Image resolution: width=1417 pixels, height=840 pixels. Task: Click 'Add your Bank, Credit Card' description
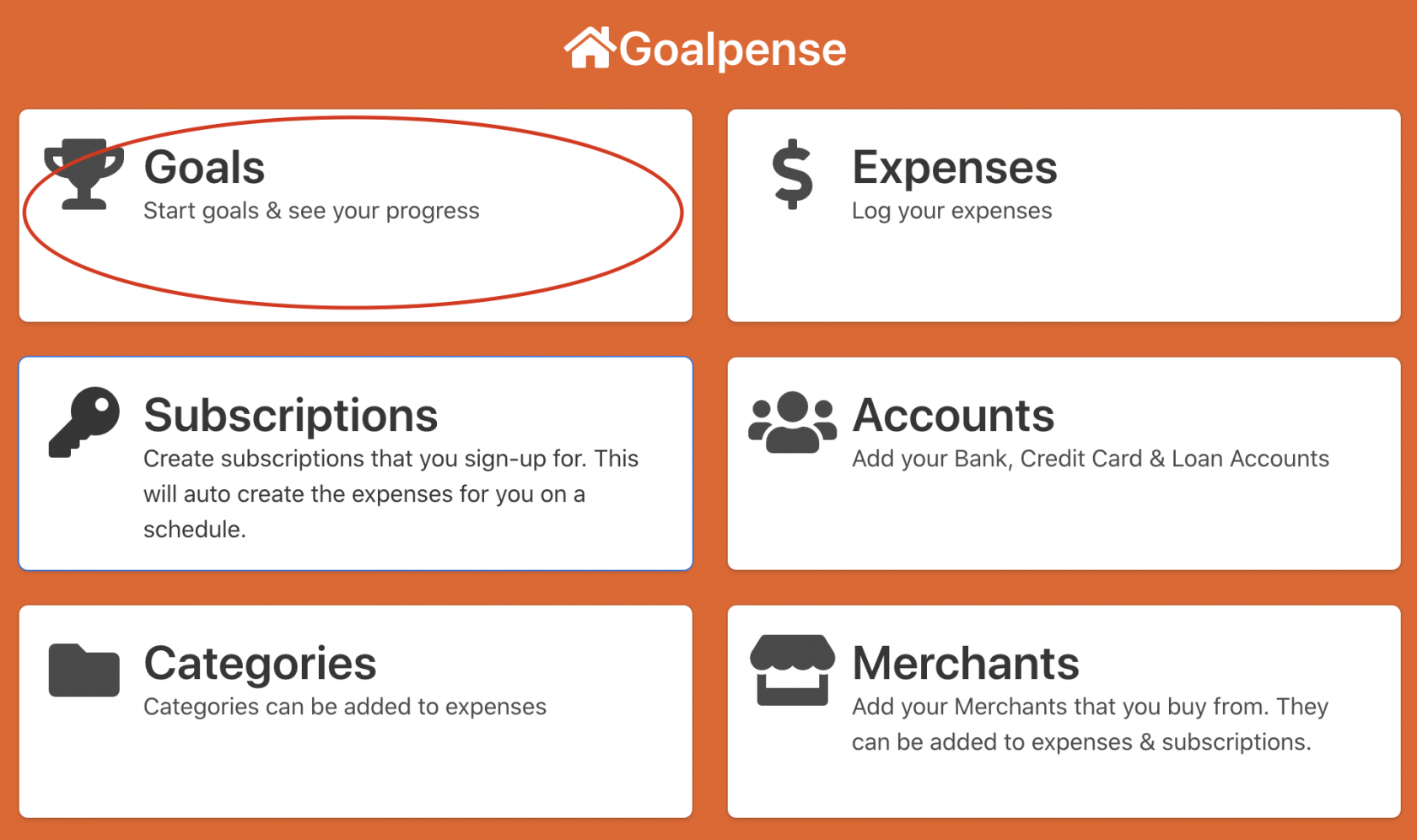pos(1090,459)
